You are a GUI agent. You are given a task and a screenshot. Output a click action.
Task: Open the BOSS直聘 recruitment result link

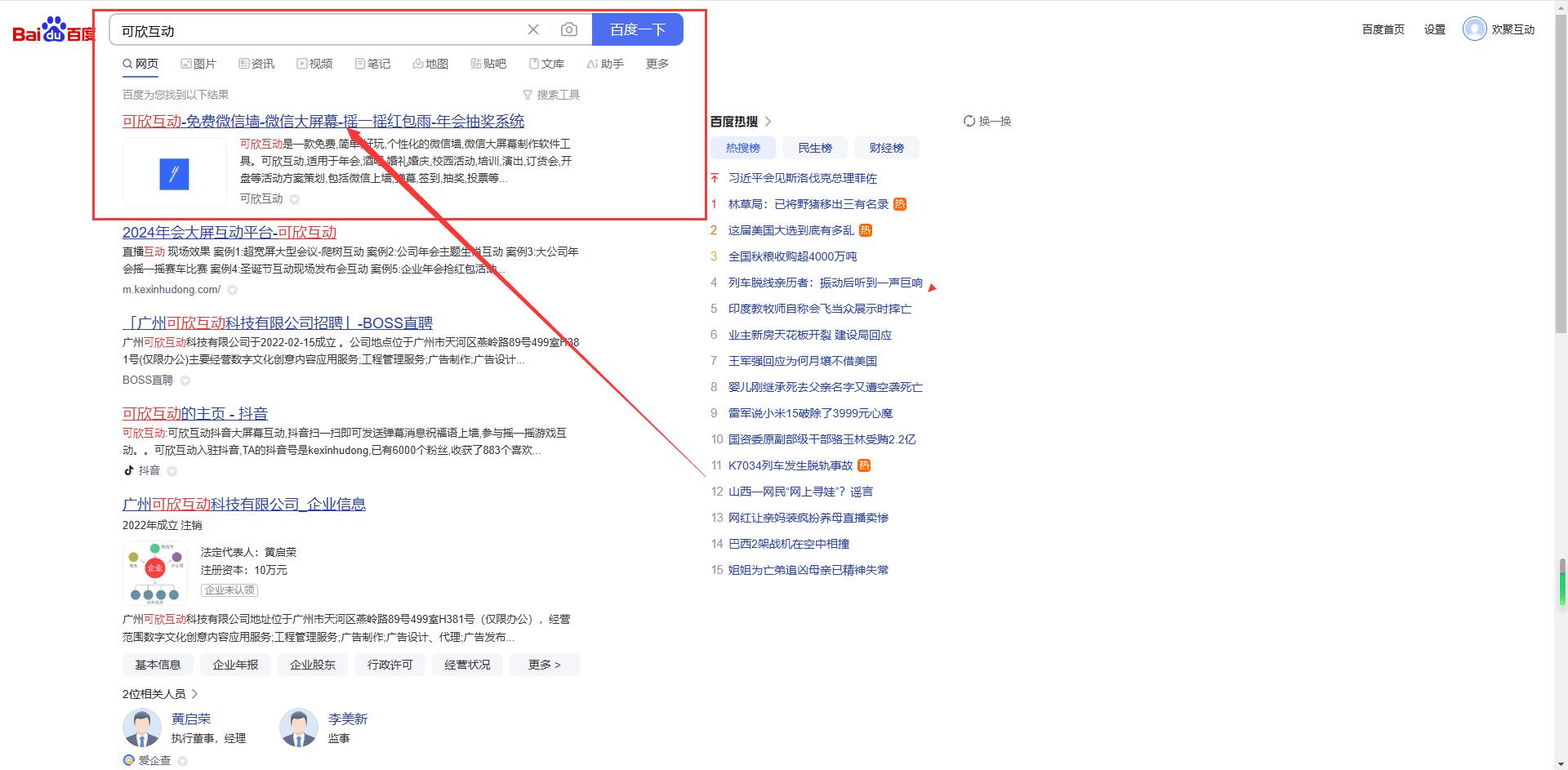(278, 323)
